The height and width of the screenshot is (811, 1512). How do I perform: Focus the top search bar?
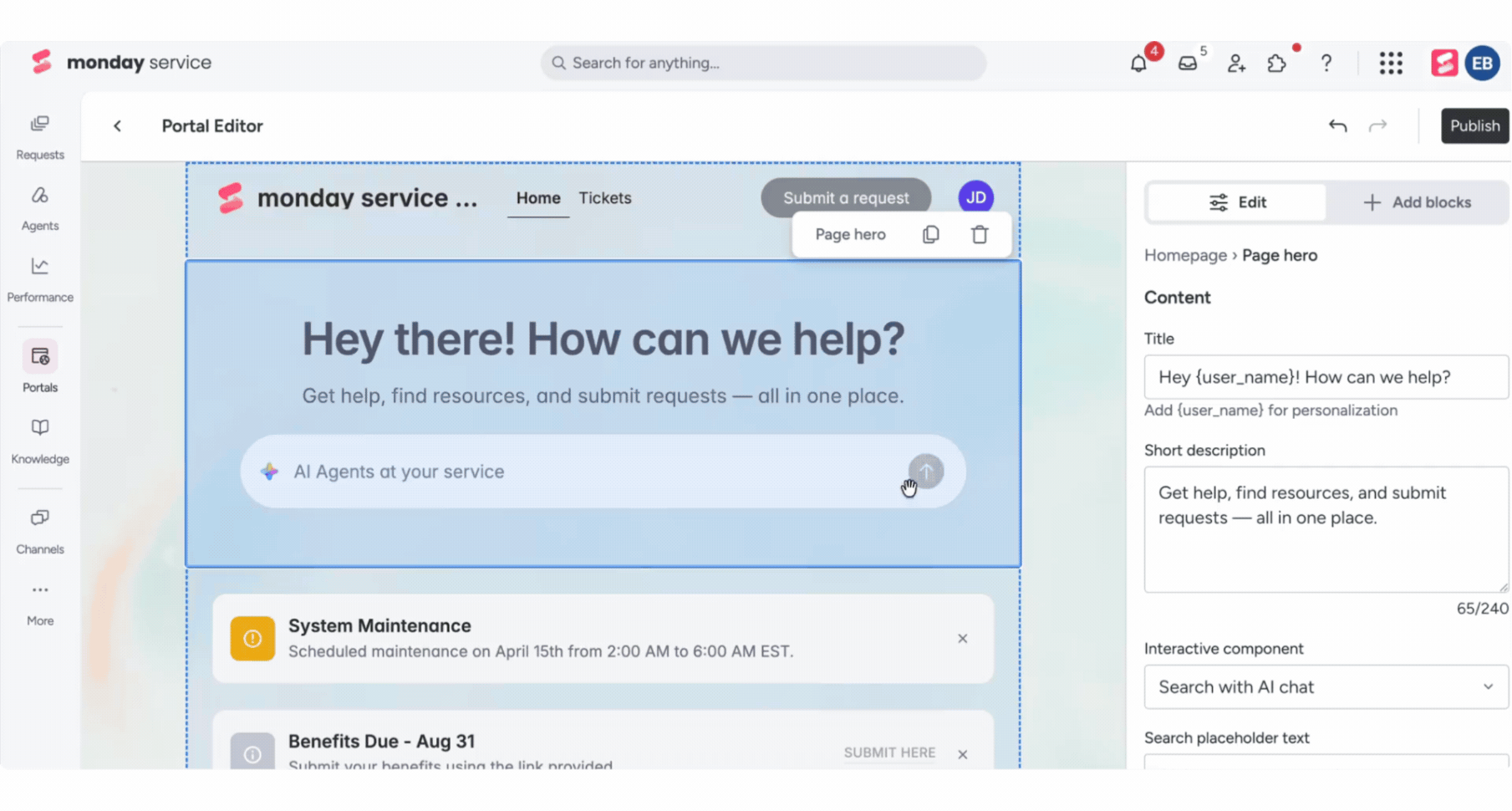pos(763,63)
